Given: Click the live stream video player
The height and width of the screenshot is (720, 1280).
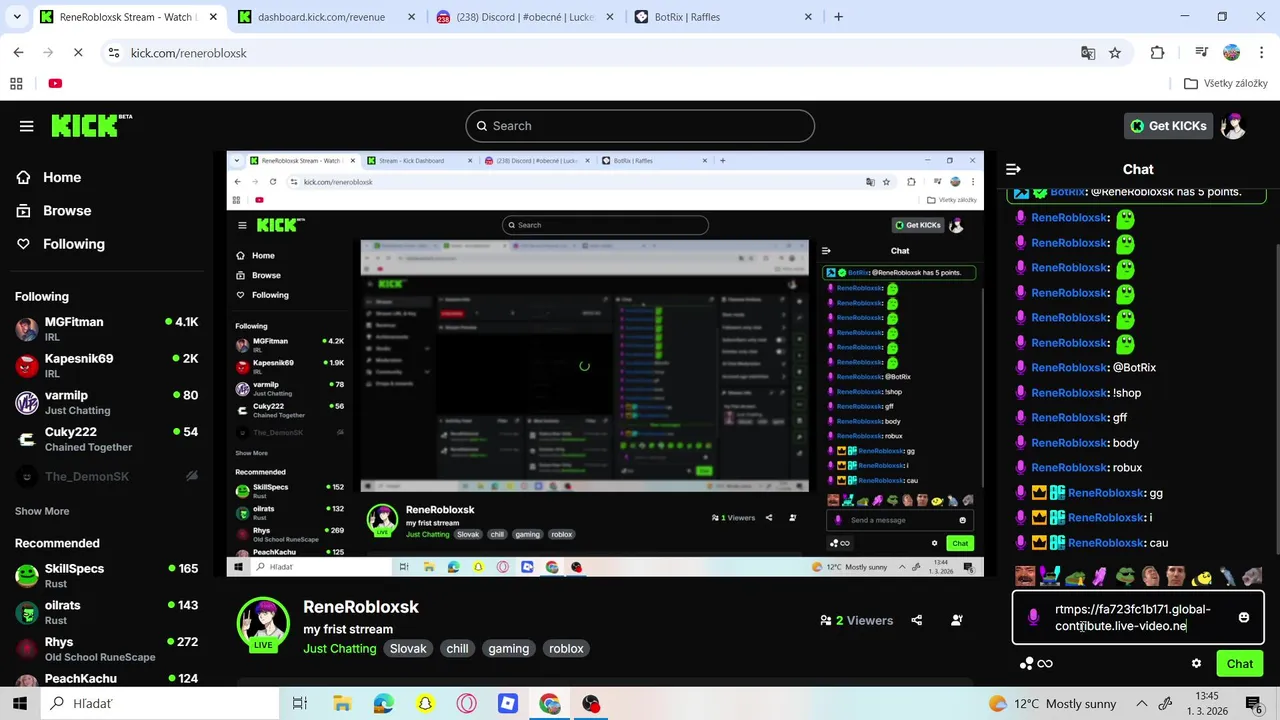Looking at the screenshot, I should (x=605, y=364).
